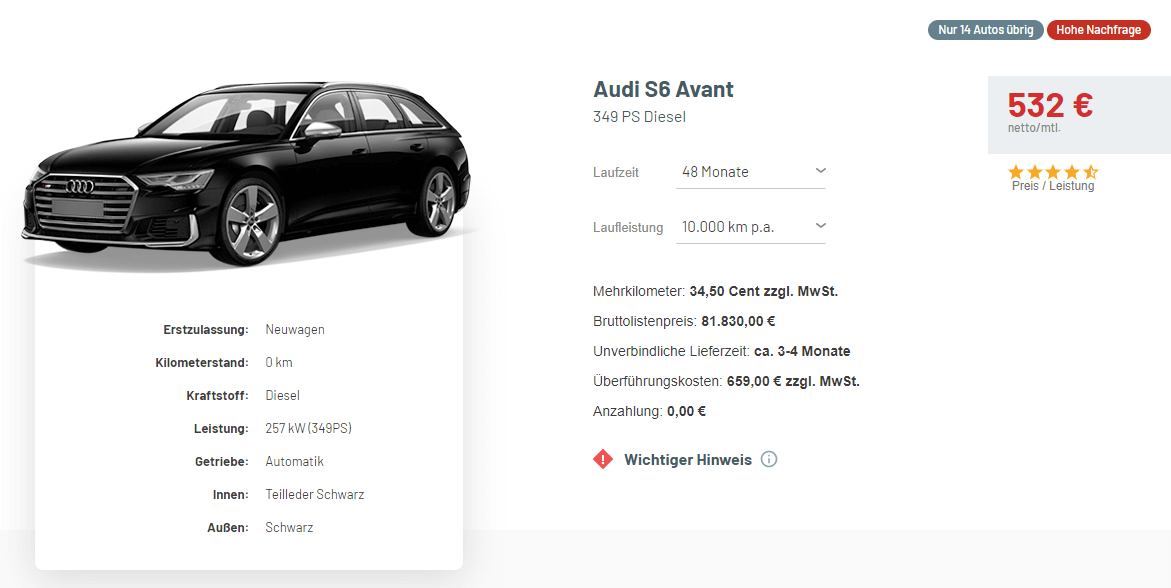Viewport: 1171px width, 588px height.
Task: Click the info icon beside Wichtiger Hinweis
Action: (768, 459)
